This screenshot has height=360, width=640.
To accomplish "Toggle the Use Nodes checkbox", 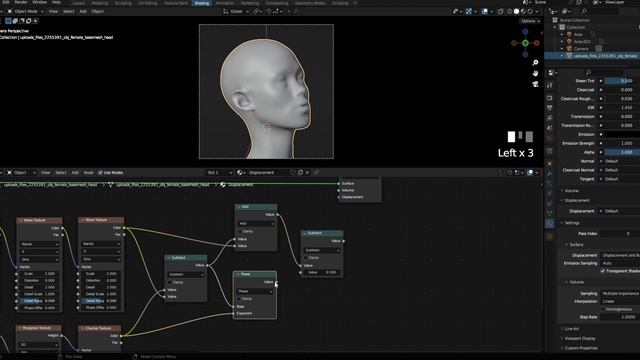I will click(100, 173).
